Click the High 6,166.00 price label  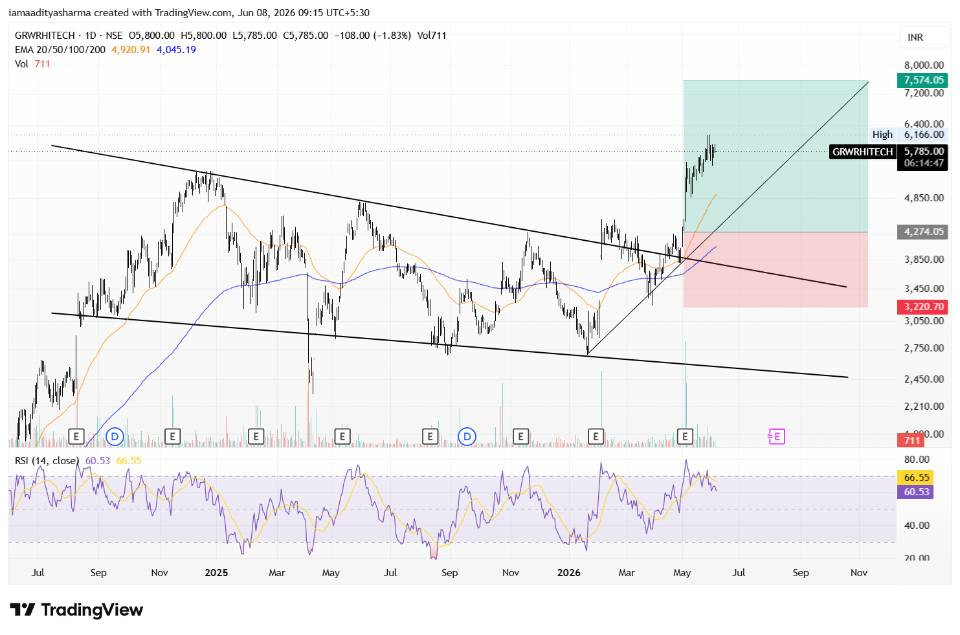point(909,134)
